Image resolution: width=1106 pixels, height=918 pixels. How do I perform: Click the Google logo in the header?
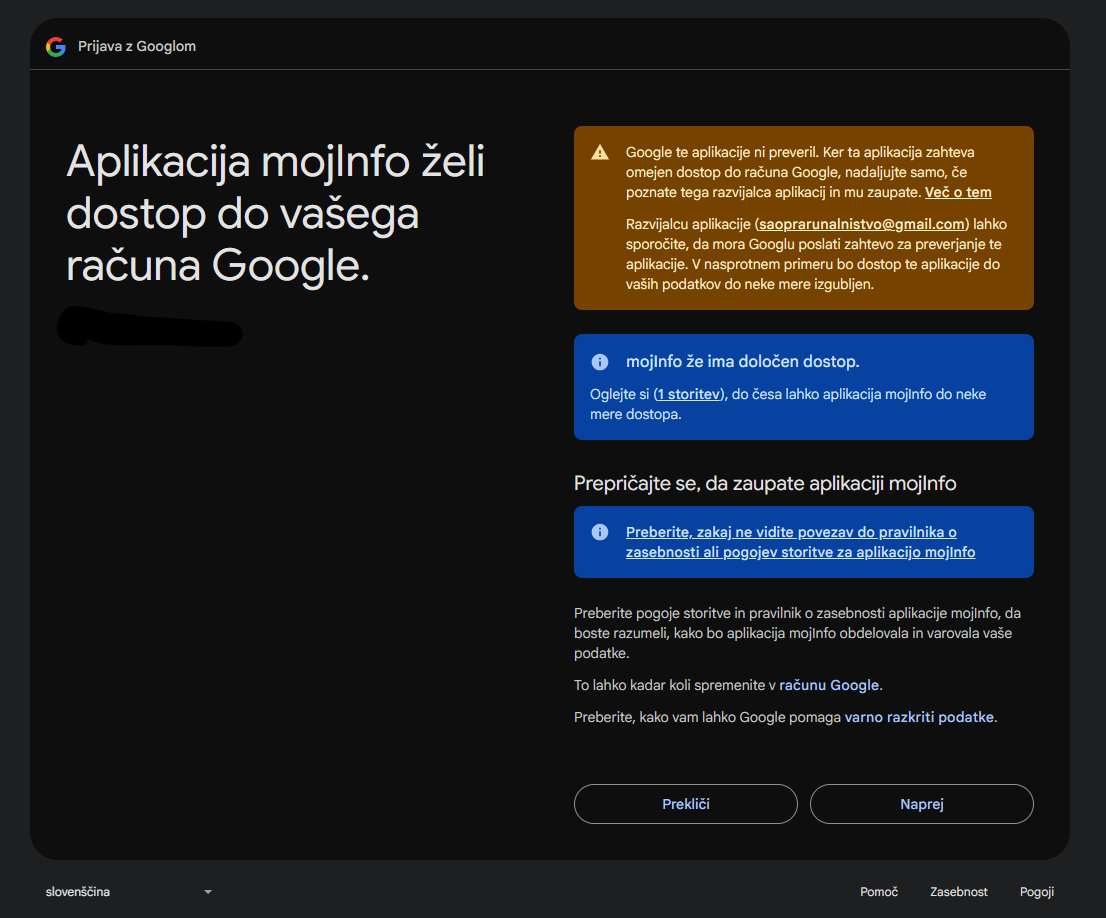click(56, 47)
